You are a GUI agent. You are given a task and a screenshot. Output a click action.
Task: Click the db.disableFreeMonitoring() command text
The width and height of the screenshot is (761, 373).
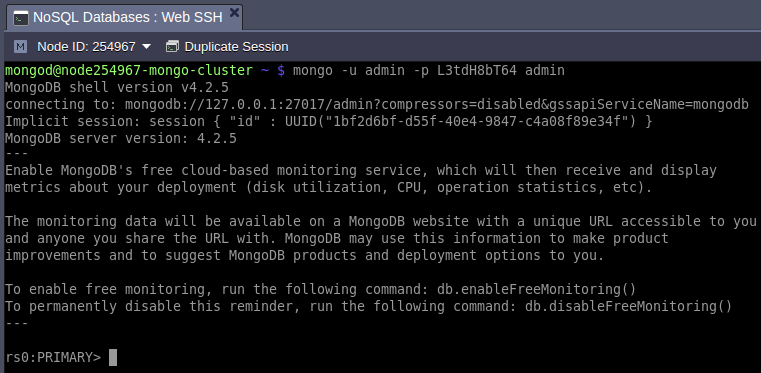tap(628, 307)
